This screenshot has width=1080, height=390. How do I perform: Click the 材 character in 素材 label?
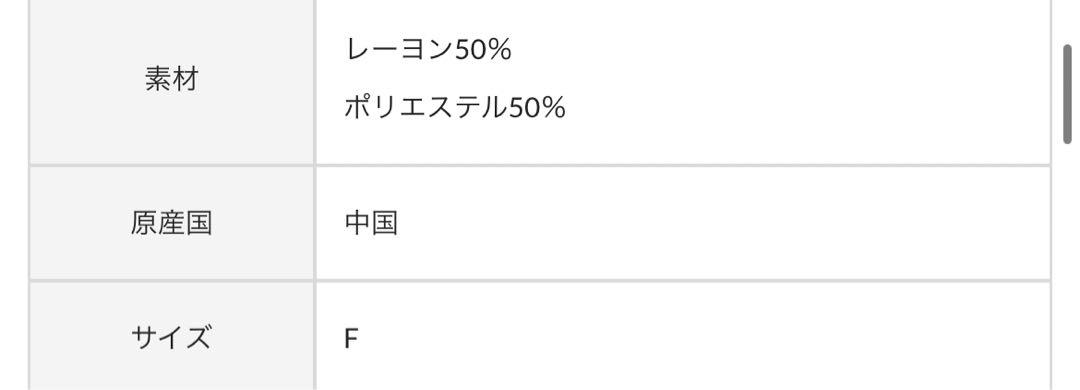185,80
